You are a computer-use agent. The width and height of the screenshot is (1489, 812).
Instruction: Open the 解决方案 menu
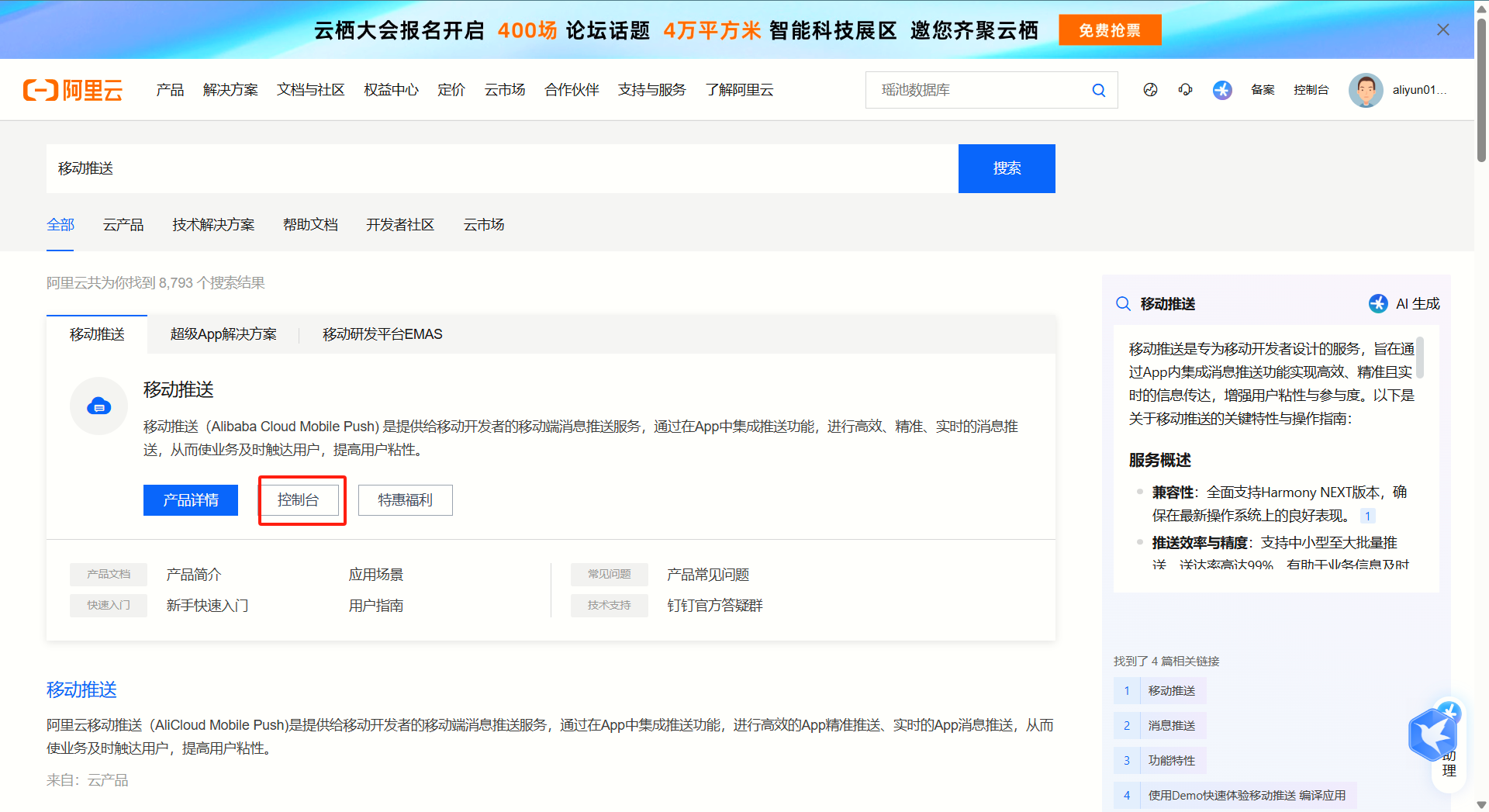pos(230,90)
